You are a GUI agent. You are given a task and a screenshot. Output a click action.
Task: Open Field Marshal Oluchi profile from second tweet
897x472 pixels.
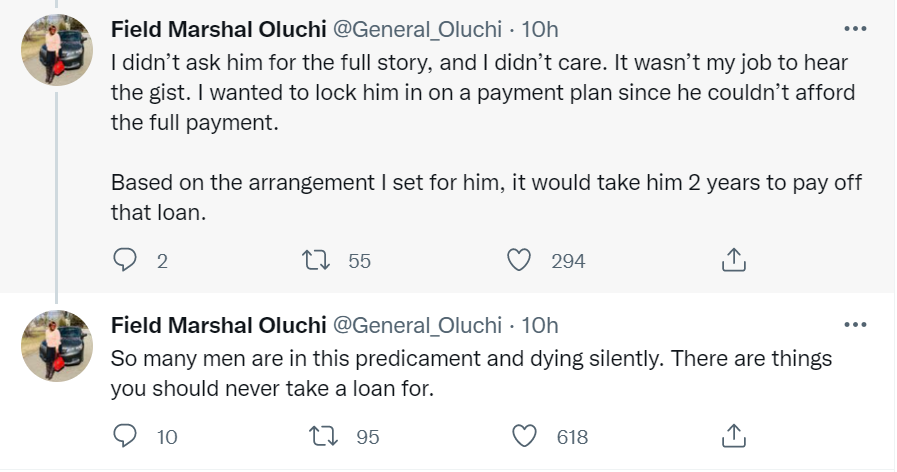(x=218, y=325)
